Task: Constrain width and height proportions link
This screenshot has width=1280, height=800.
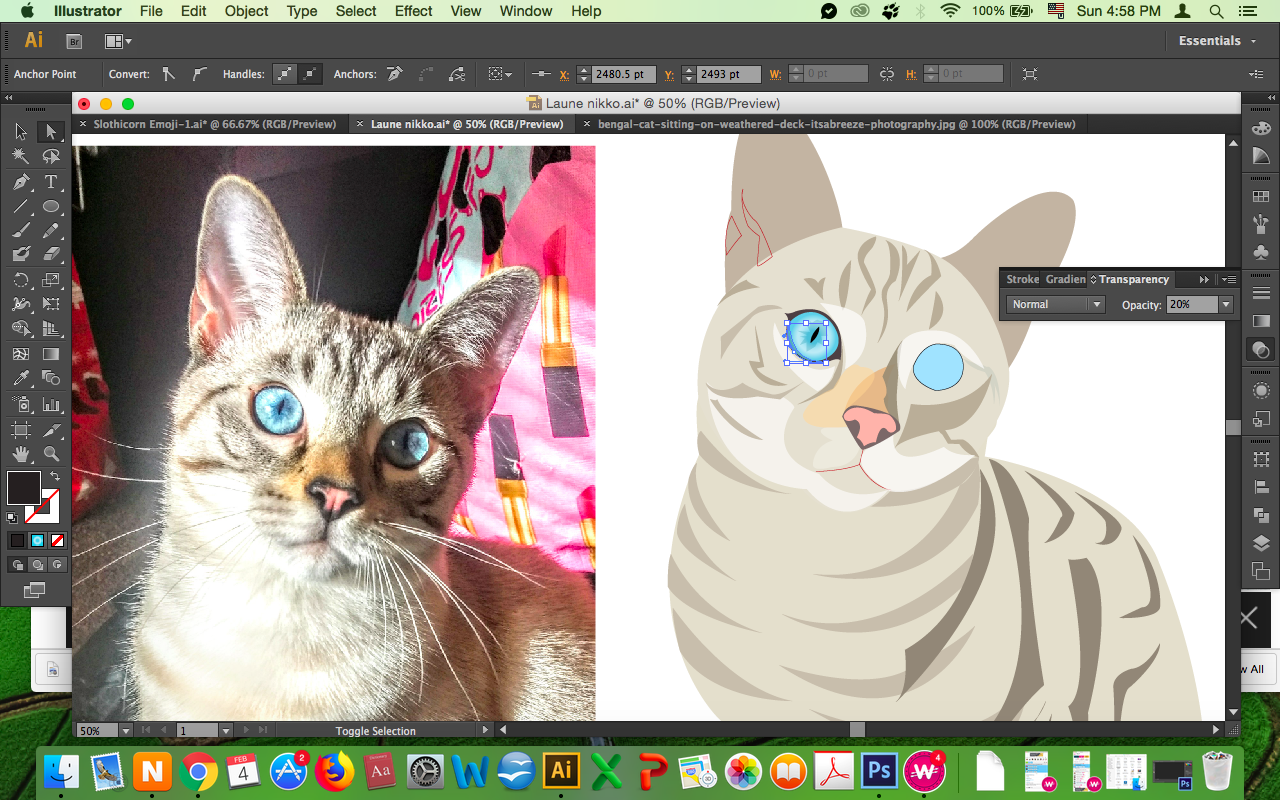Action: [887, 74]
